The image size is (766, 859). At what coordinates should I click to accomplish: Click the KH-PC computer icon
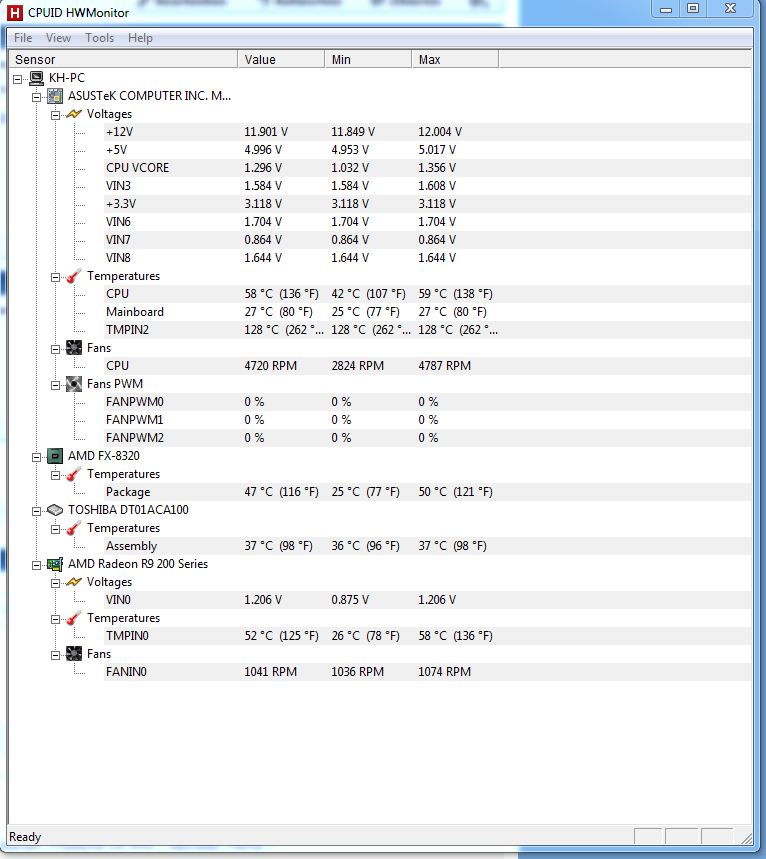click(x=37, y=78)
